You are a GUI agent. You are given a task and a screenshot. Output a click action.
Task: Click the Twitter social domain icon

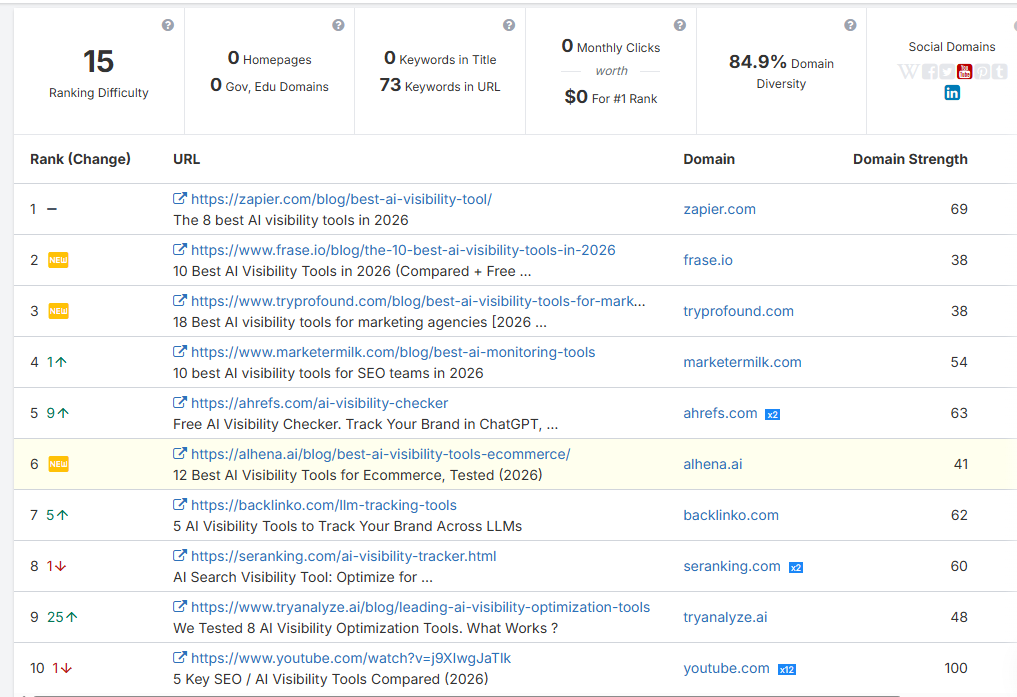[947, 71]
